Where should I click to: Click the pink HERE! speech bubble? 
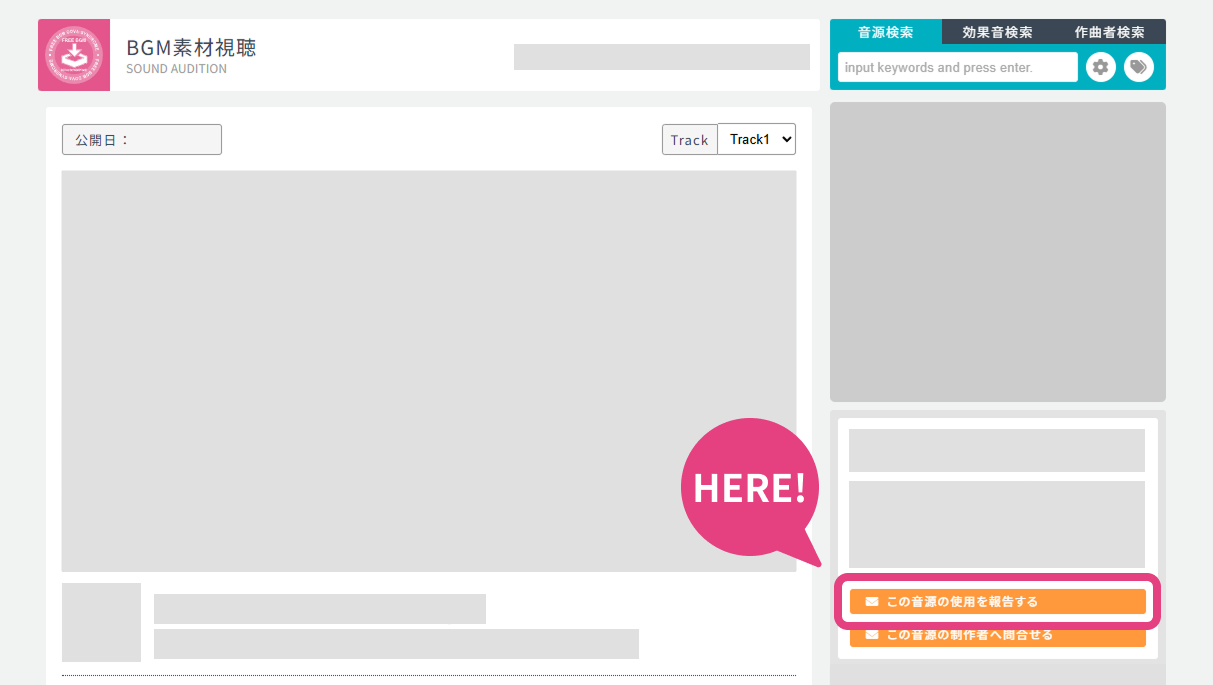pos(749,487)
